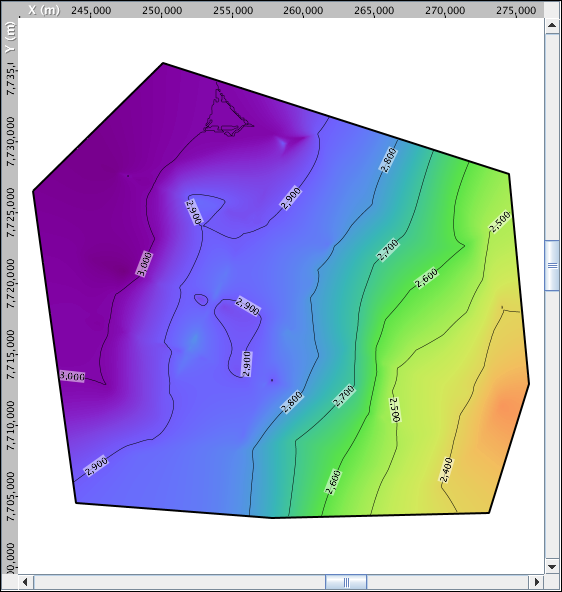Click the 2,400 contour label on map
Screen dimensions: 562x592
(x=447, y=470)
